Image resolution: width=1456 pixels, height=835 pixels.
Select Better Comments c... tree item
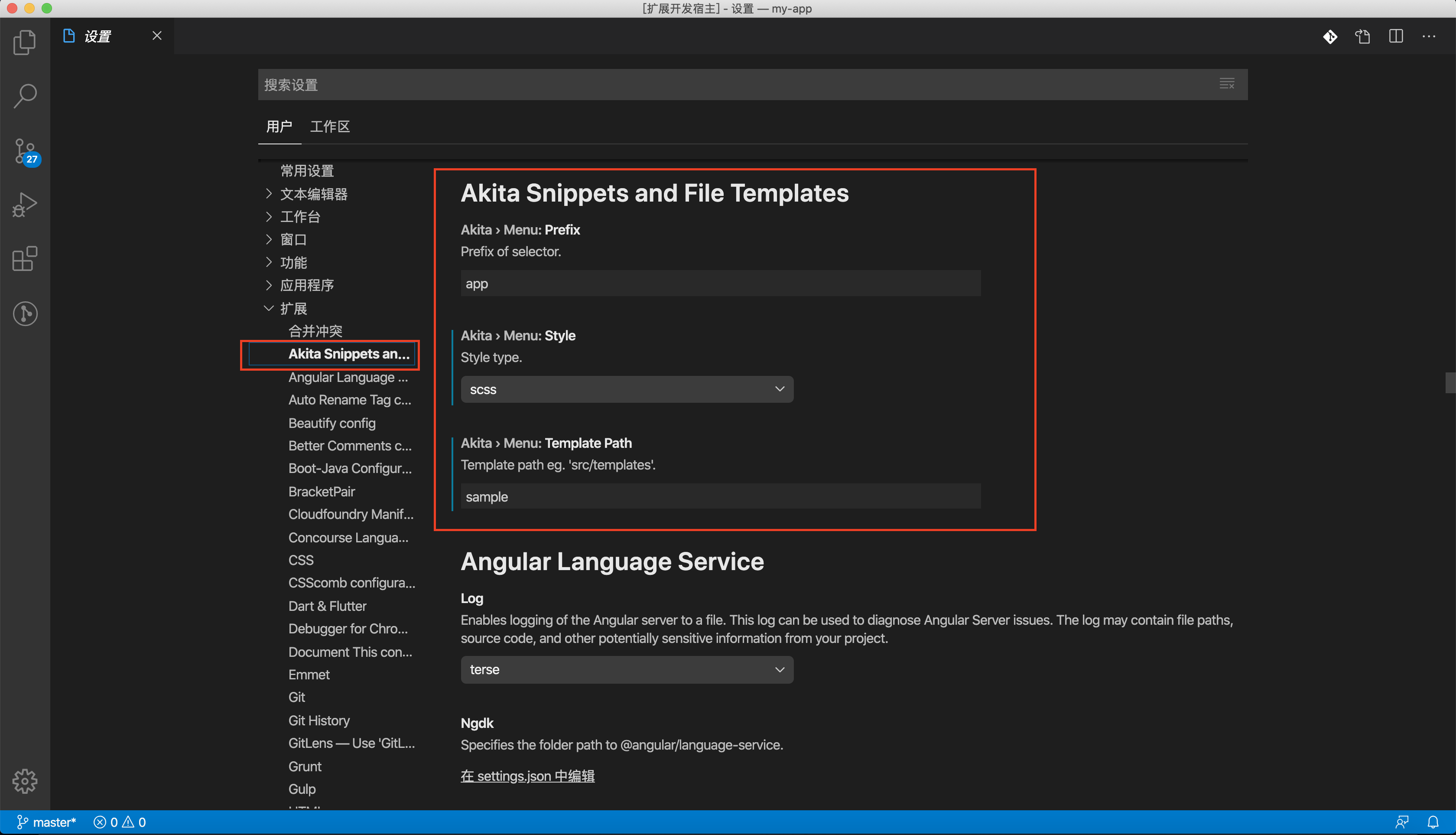[350, 446]
